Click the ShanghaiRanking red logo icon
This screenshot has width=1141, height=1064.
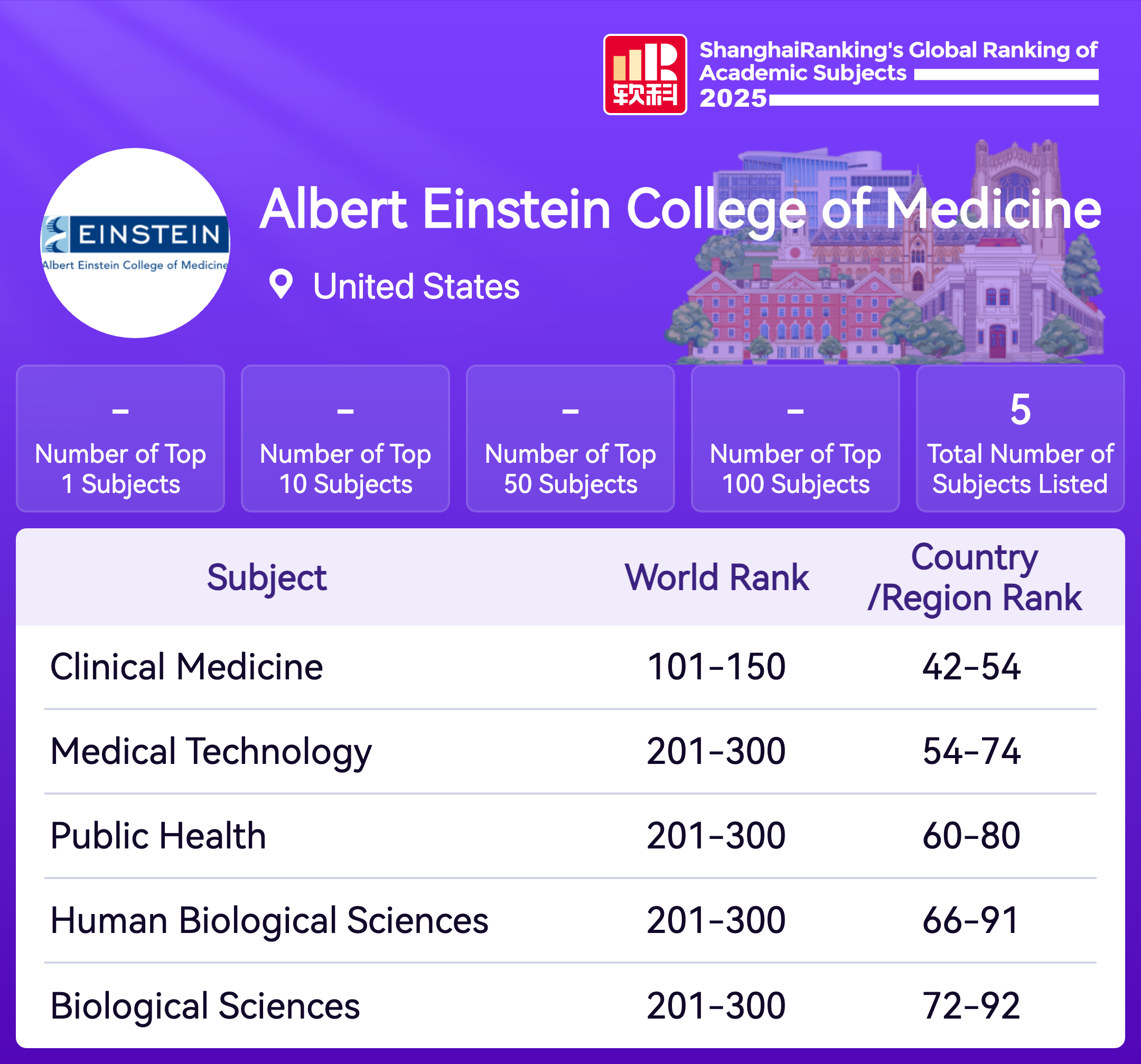point(644,74)
